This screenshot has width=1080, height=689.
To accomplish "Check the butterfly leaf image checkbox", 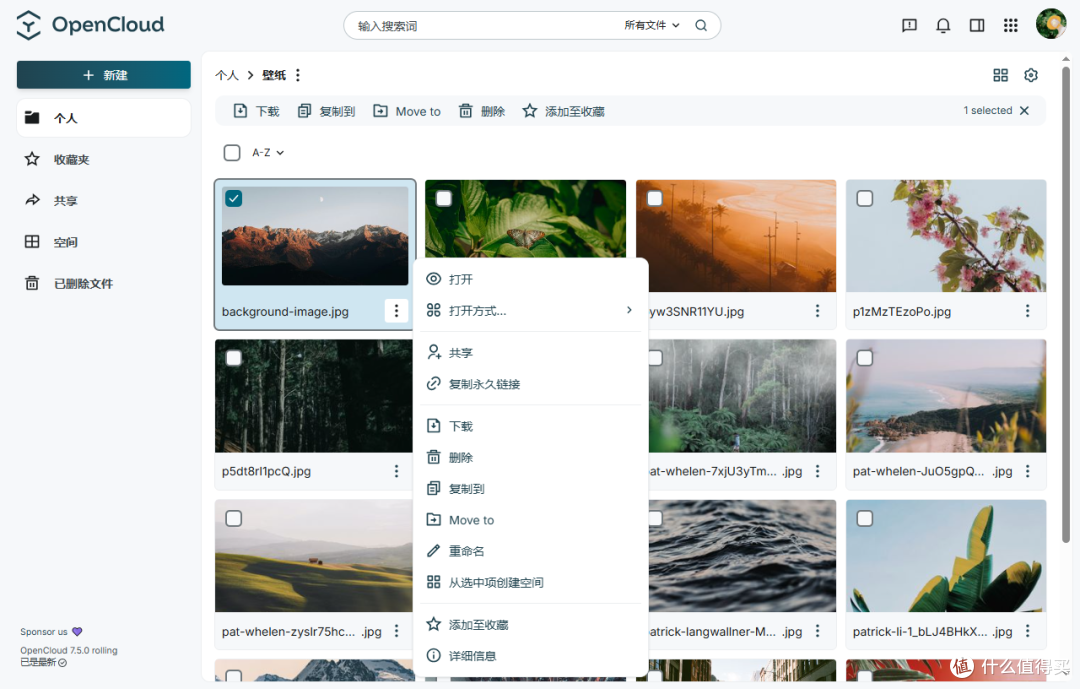I will pyautogui.click(x=444, y=198).
